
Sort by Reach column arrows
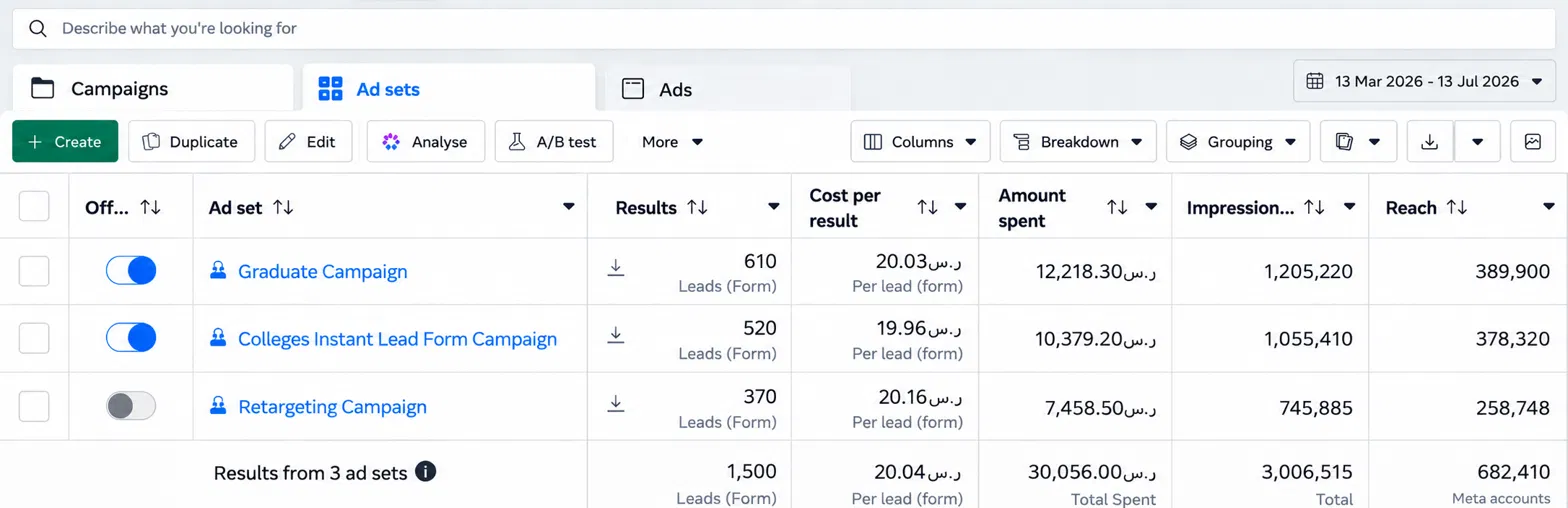[x=1458, y=207]
